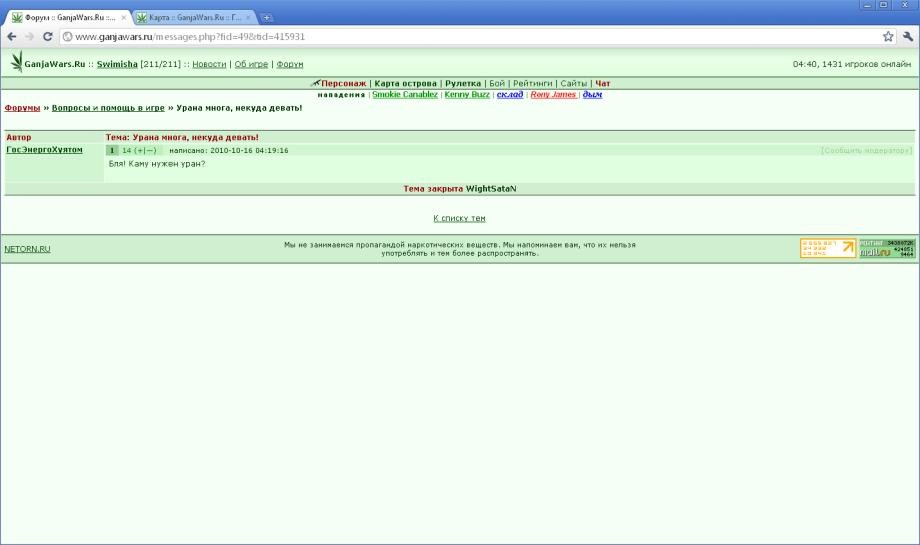Click the browser forward arrow
920x545 pixels.
pos(29,36)
